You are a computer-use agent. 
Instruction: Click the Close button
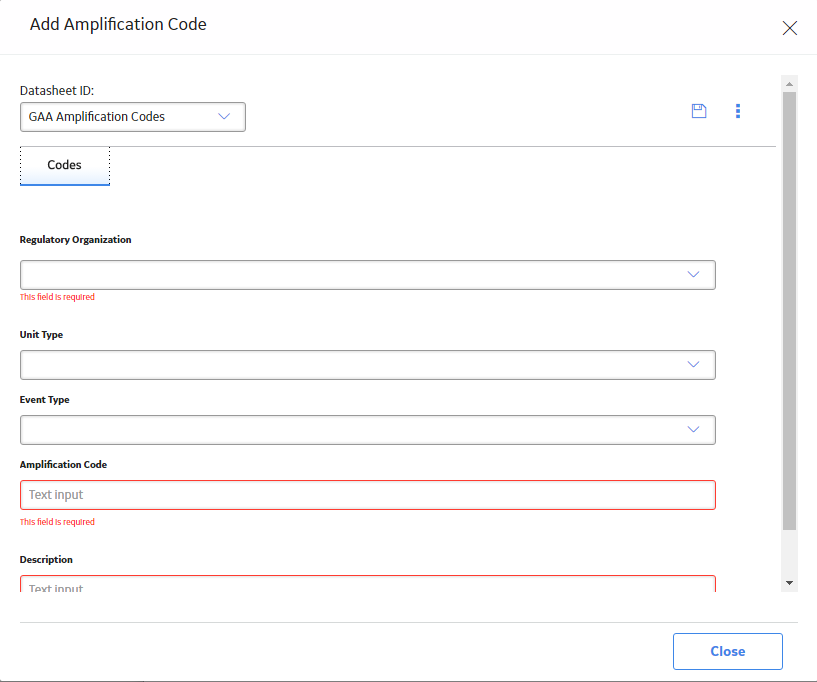[x=727, y=651]
